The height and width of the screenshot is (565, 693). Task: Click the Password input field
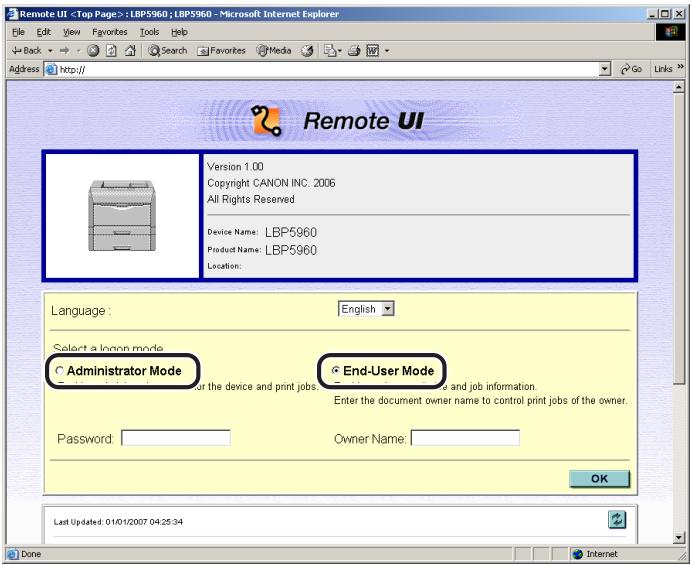tap(176, 438)
